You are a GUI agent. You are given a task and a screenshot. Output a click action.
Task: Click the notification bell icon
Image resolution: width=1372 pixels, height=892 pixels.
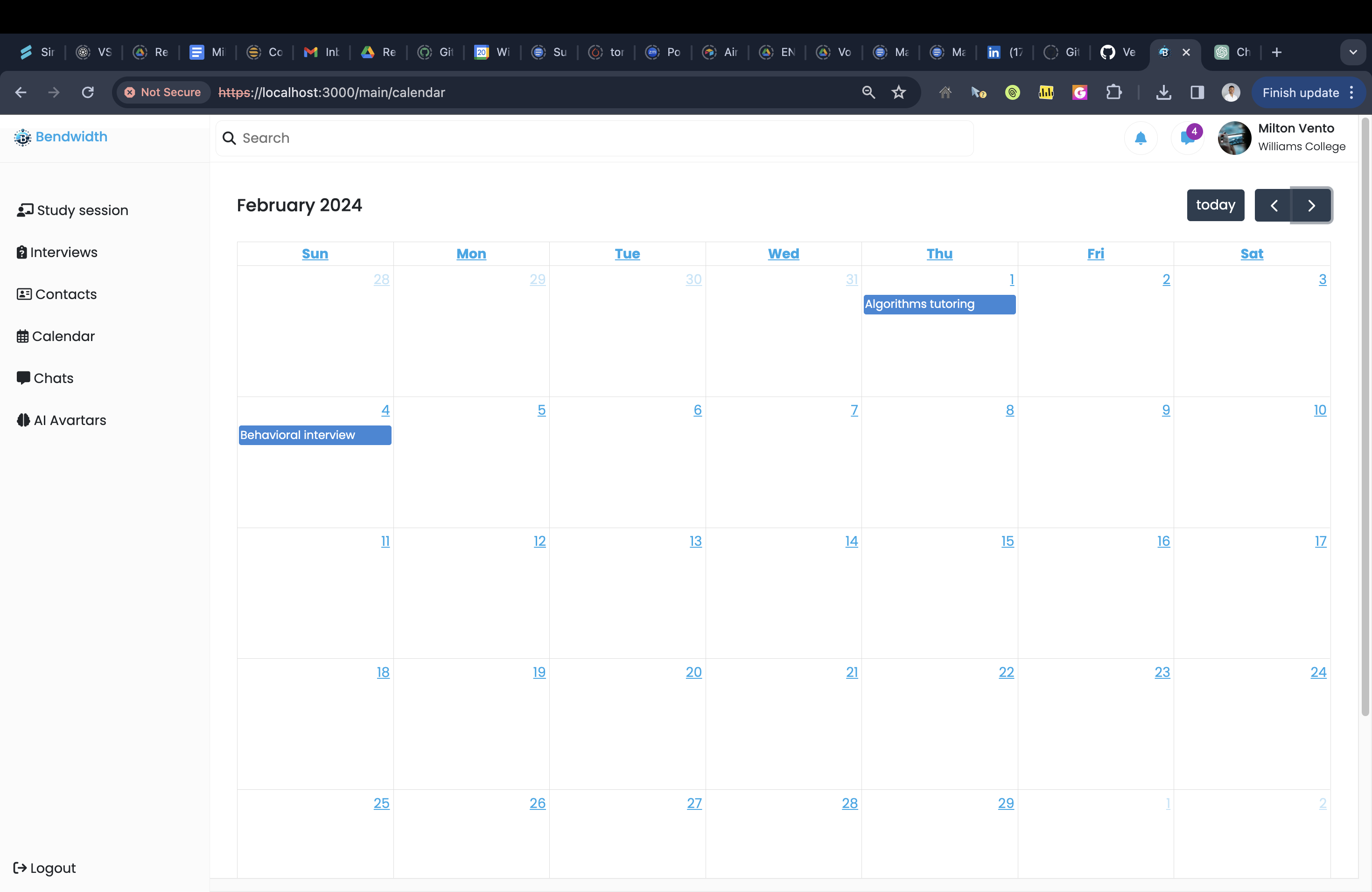point(1140,138)
